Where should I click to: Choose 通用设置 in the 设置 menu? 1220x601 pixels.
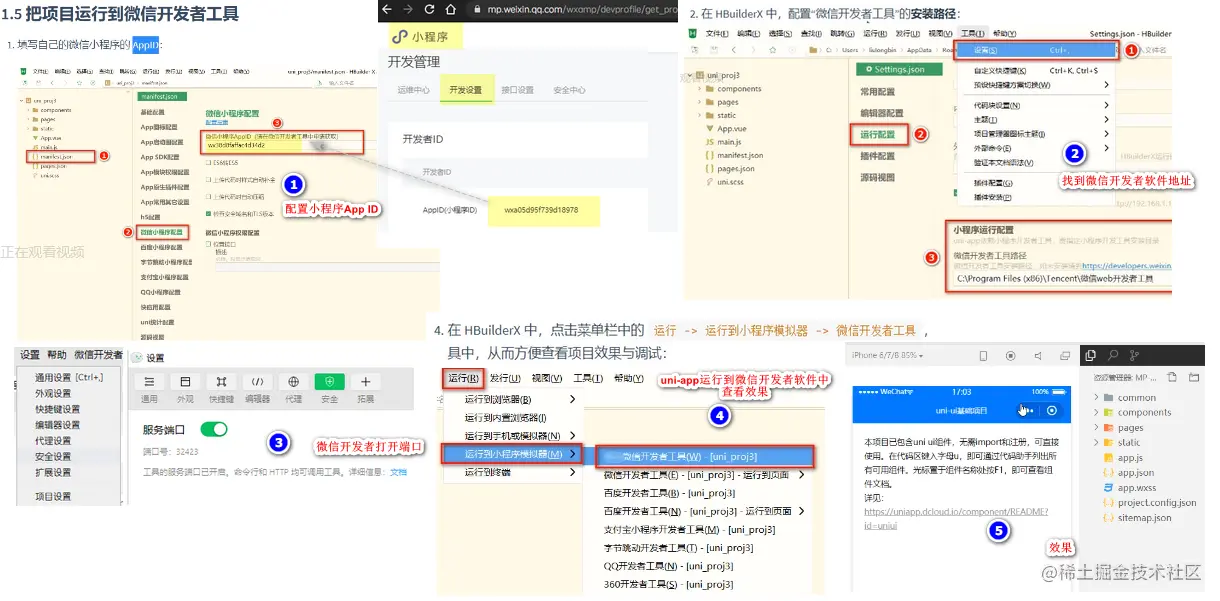tap(68, 378)
